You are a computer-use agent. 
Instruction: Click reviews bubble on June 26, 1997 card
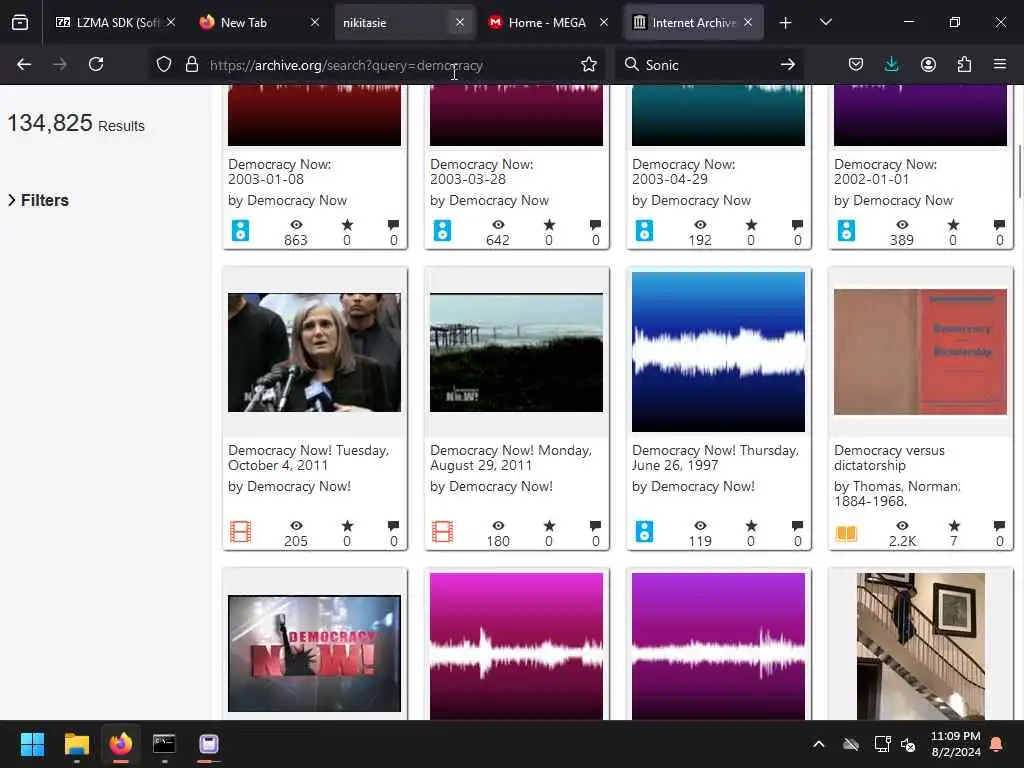(797, 526)
